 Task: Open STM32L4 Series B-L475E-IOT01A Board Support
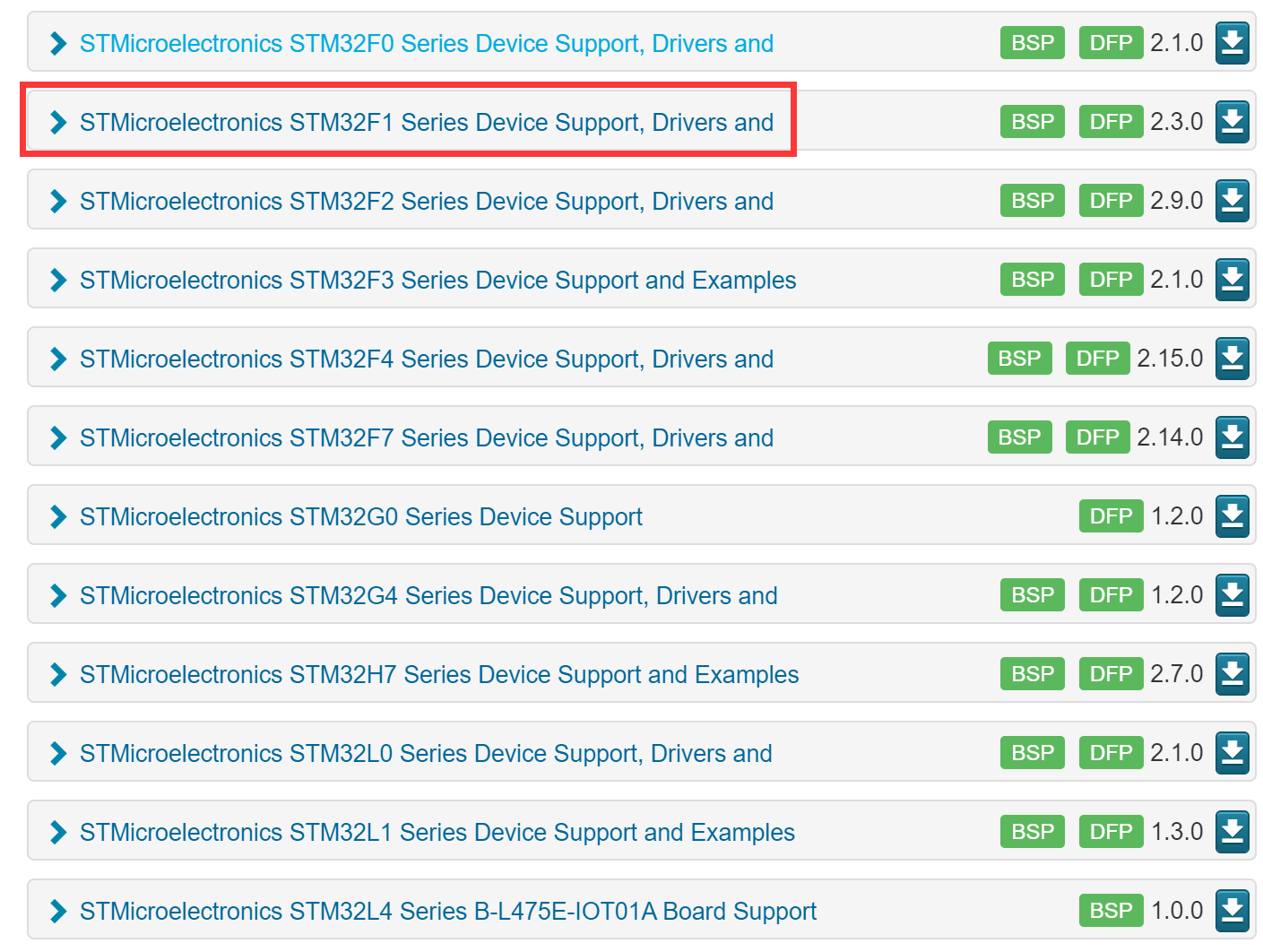pyautogui.click(x=448, y=911)
